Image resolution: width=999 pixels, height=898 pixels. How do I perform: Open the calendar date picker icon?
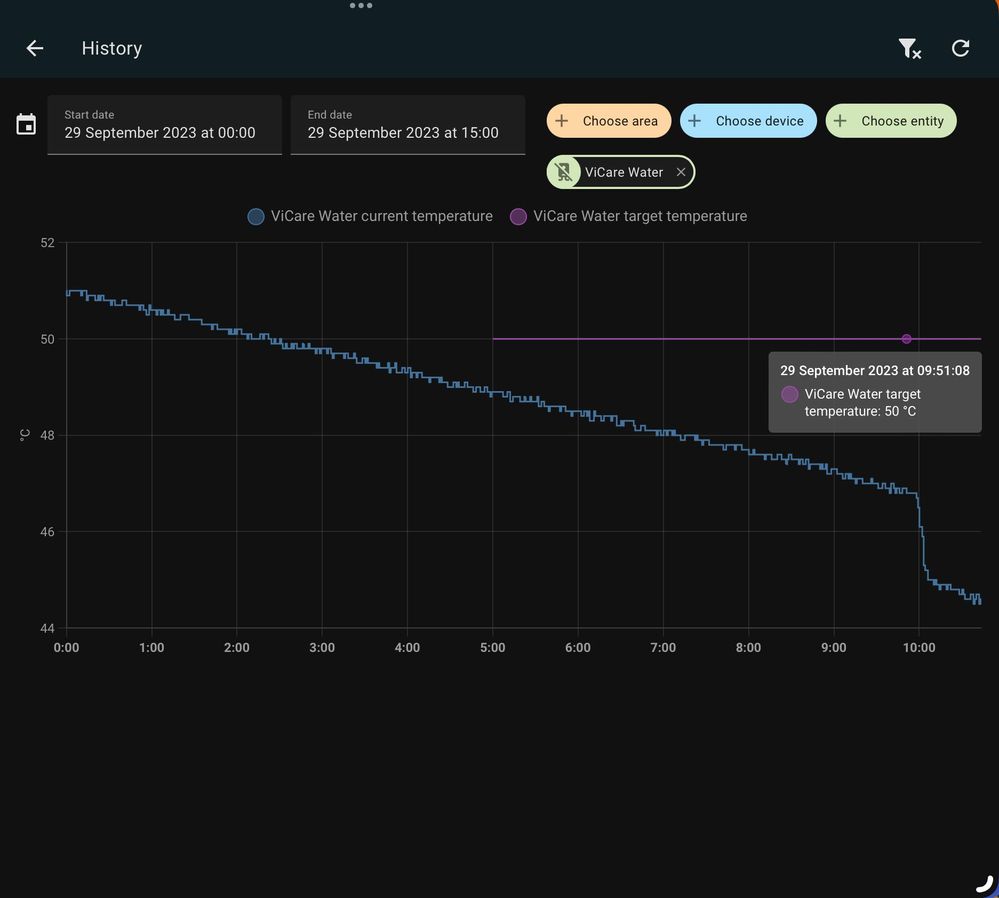tap(26, 125)
